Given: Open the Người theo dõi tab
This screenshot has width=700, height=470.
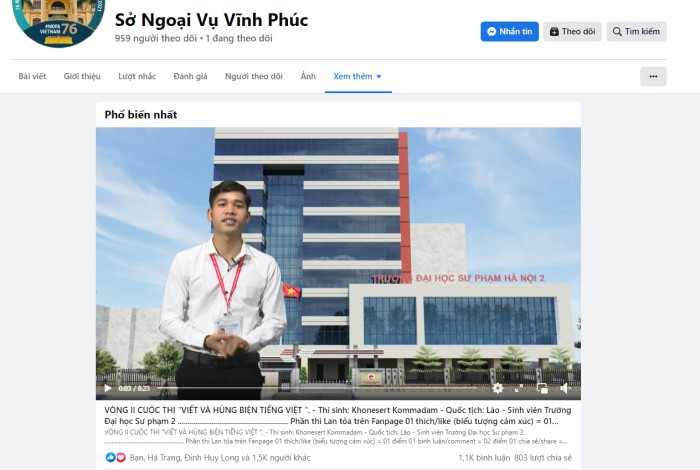Looking at the screenshot, I should click(x=254, y=76).
